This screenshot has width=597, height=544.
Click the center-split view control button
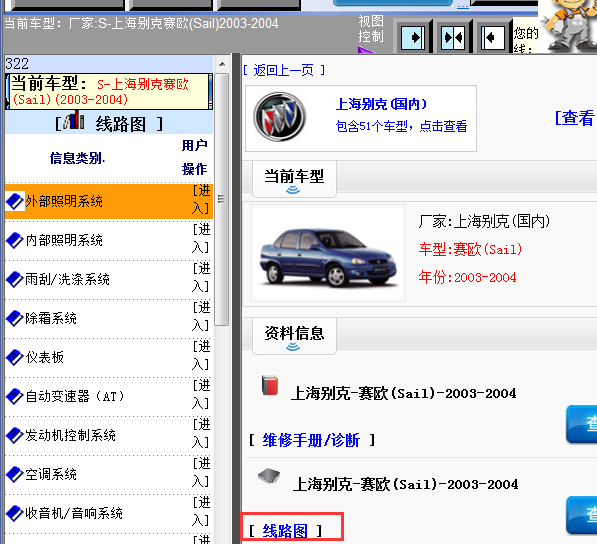pyautogui.click(x=453, y=37)
